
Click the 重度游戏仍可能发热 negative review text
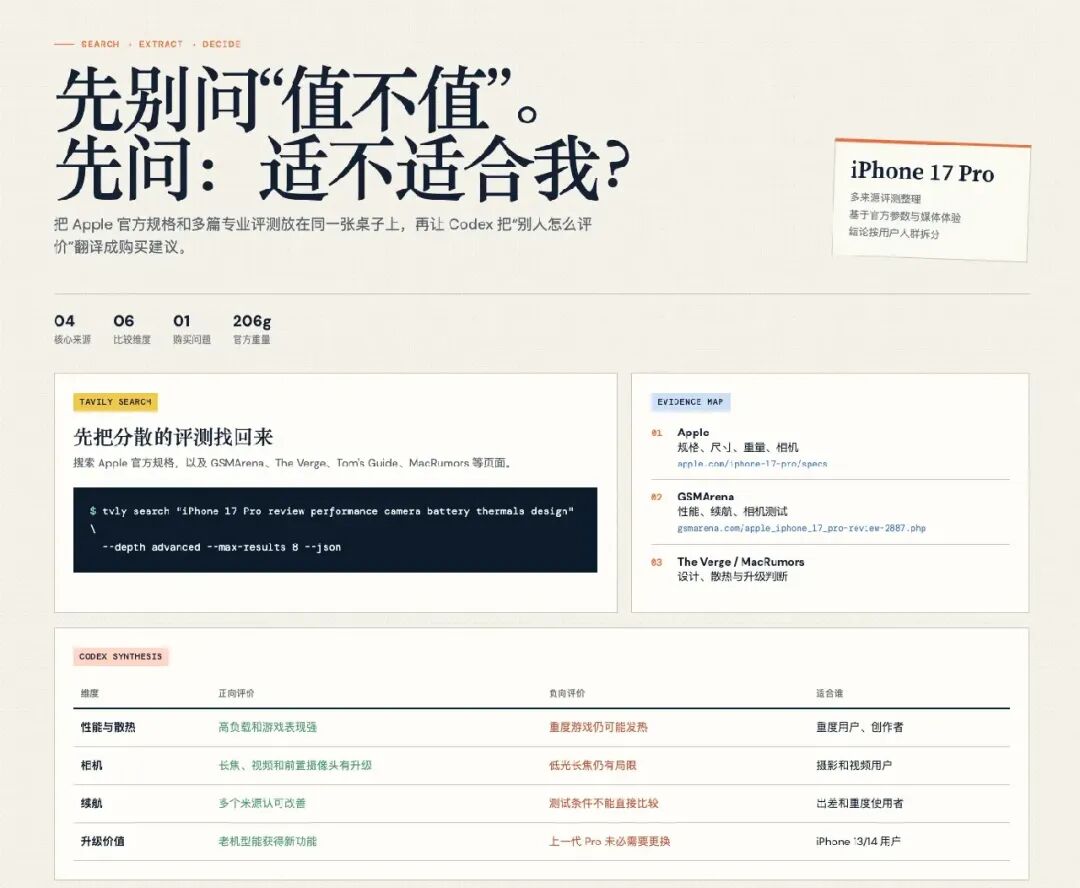[x=598, y=727]
